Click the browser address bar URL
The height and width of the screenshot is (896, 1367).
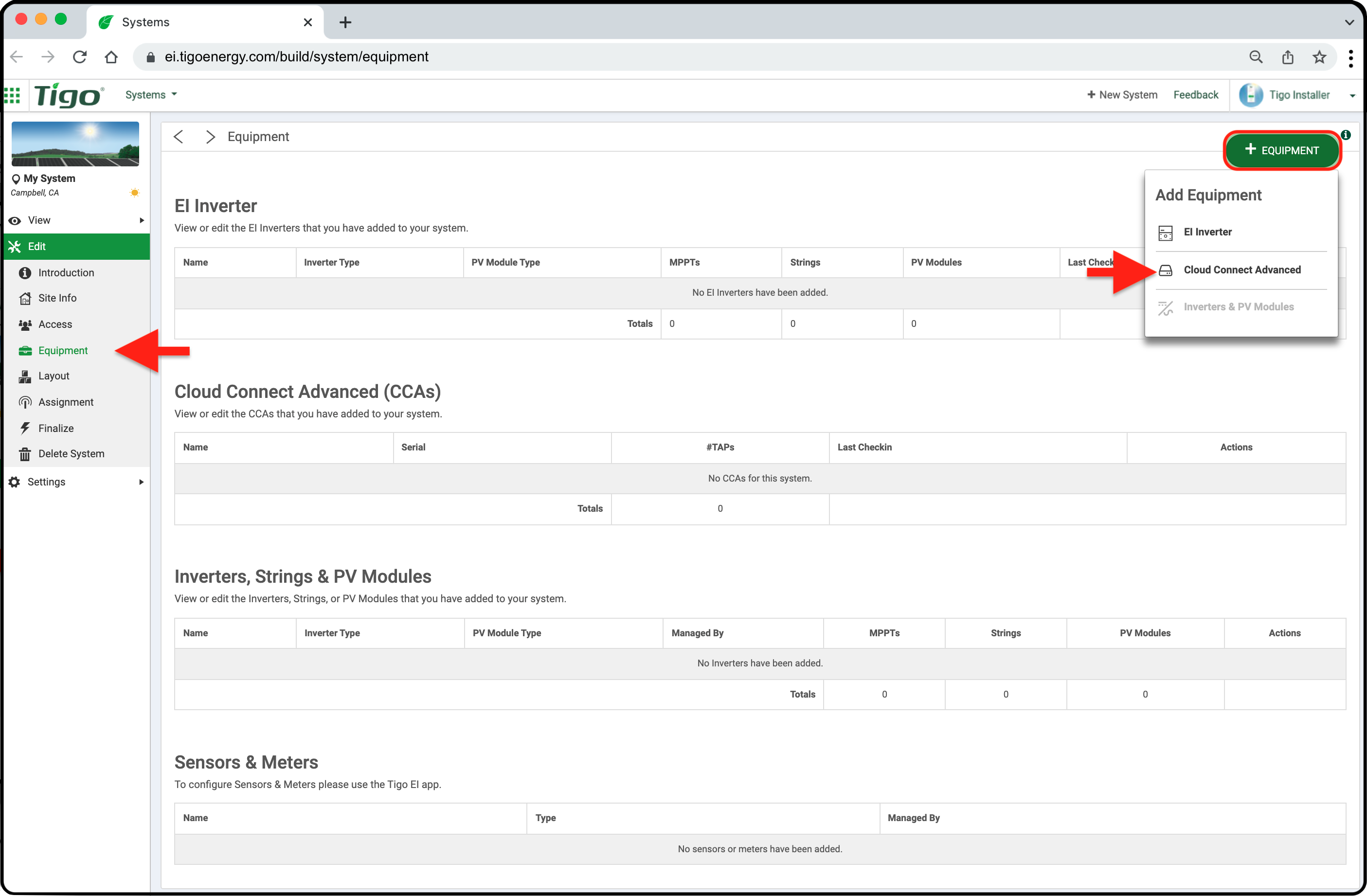click(296, 57)
